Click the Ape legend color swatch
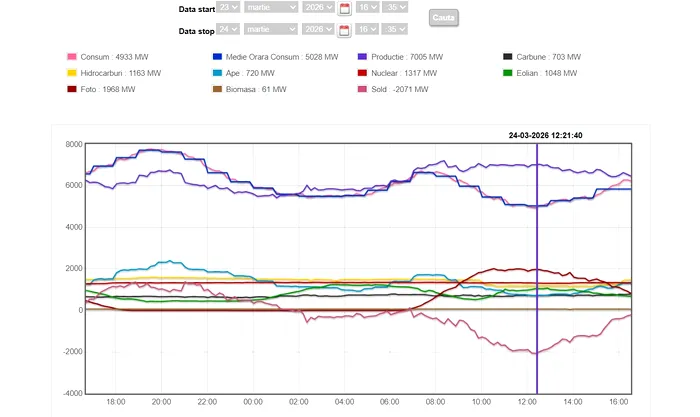This screenshot has height=417, width=700. [x=218, y=73]
